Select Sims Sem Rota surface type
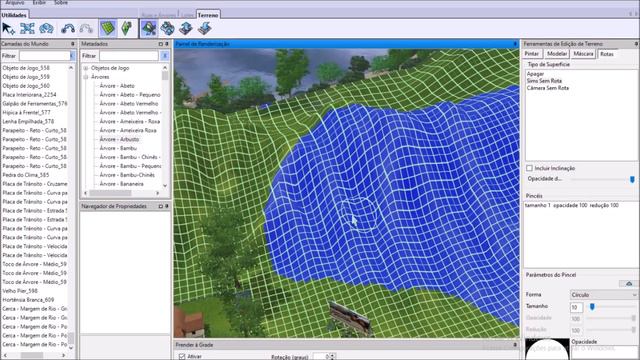 (544, 81)
